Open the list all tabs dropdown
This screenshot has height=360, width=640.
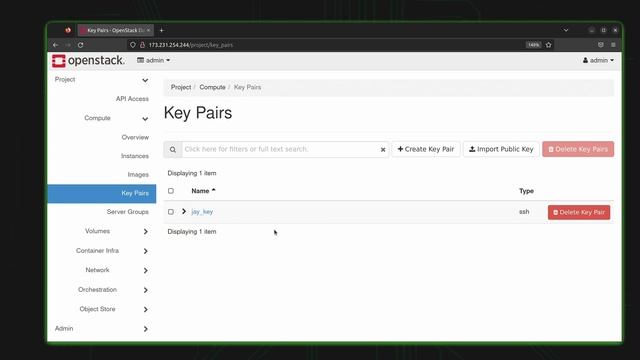point(566,30)
